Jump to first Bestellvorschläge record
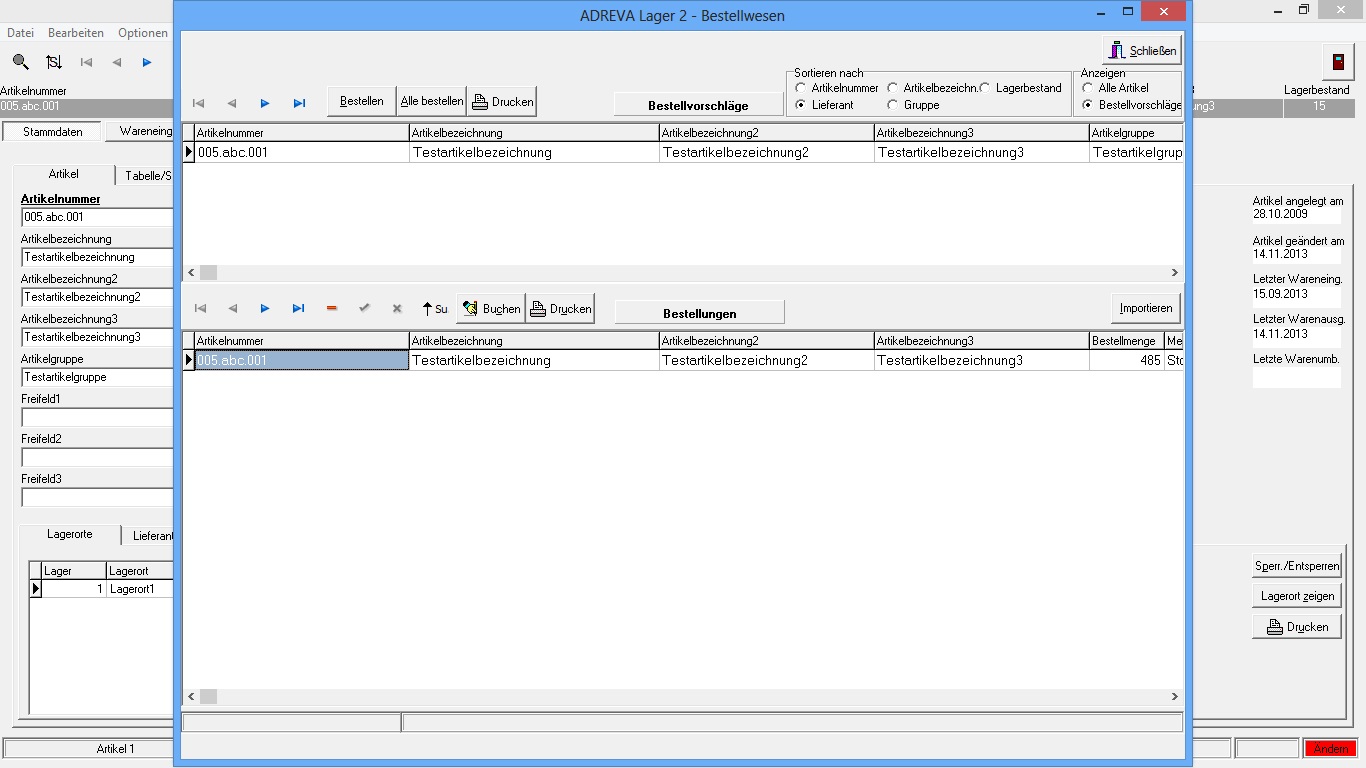Image resolution: width=1366 pixels, height=768 pixels. (x=199, y=102)
